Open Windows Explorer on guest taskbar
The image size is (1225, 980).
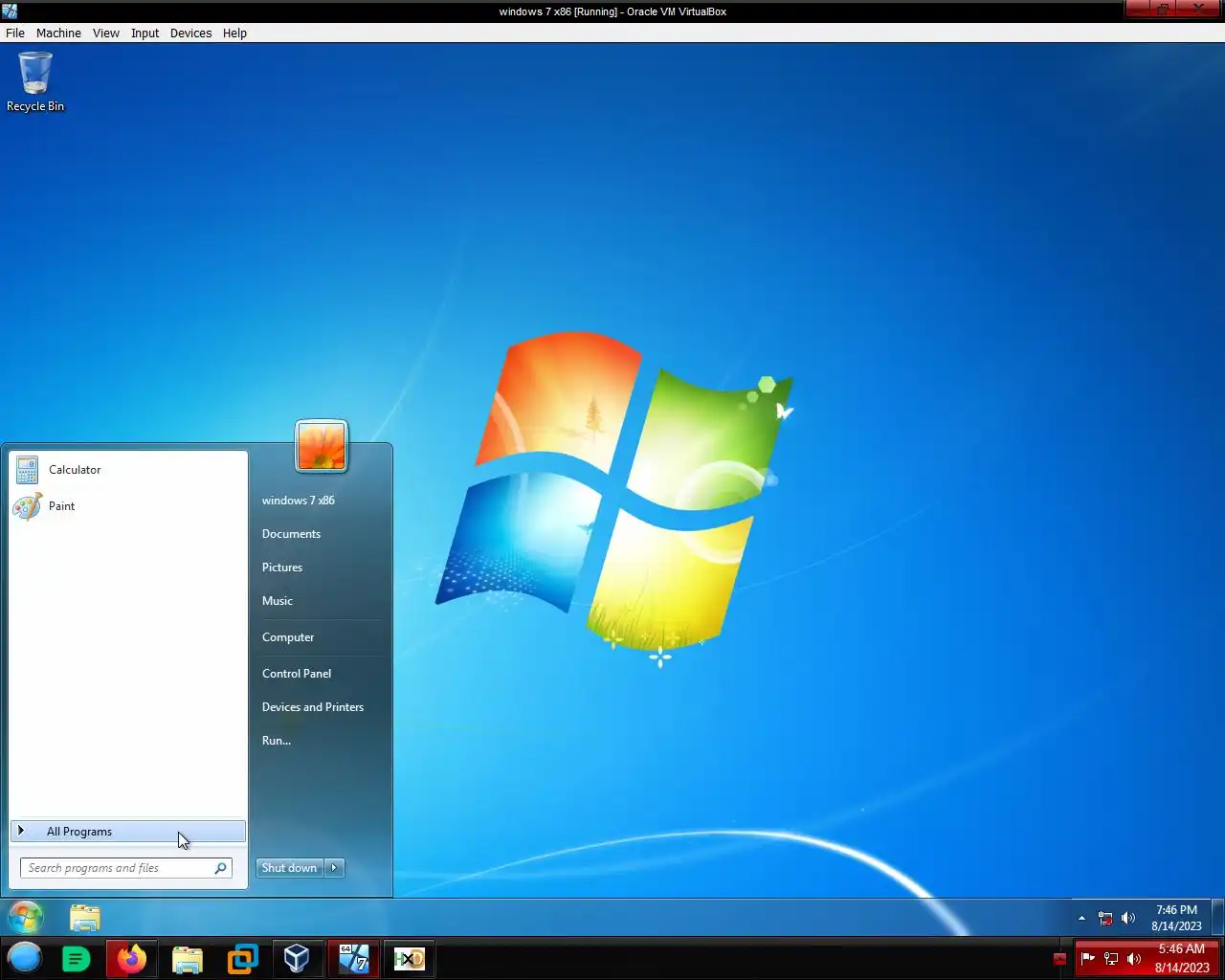85,918
